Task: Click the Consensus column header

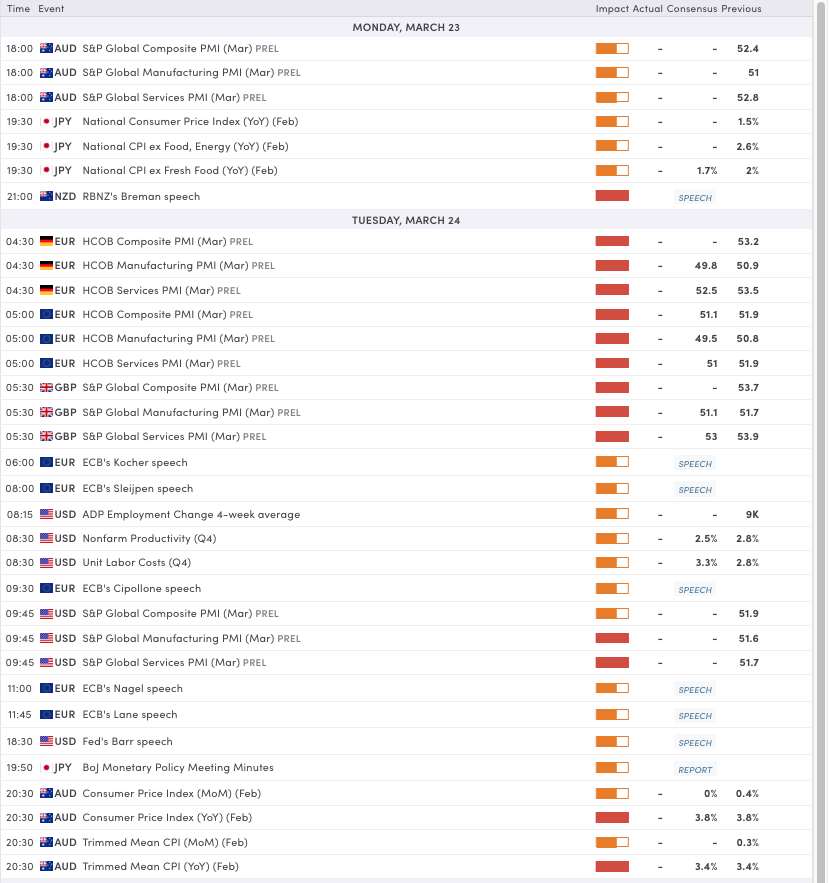Action: pos(692,8)
